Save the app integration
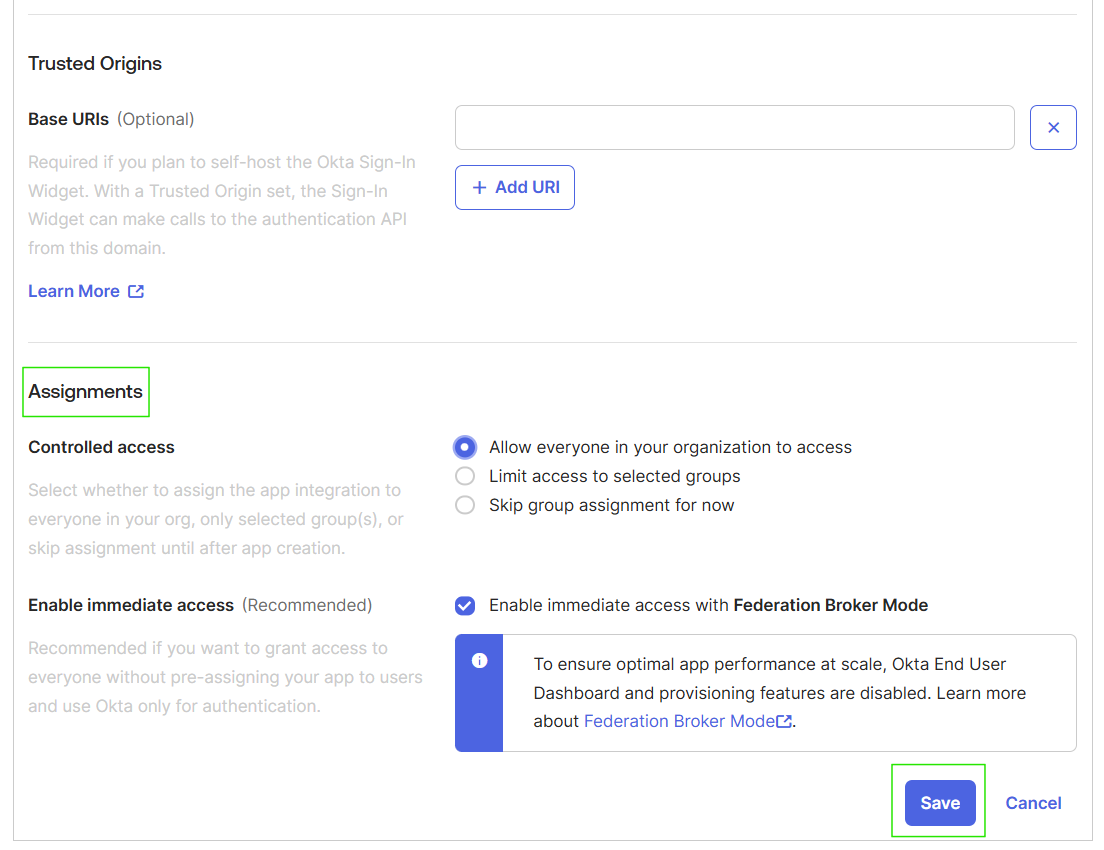Image resolution: width=1104 pixels, height=850 pixels. 940,803
